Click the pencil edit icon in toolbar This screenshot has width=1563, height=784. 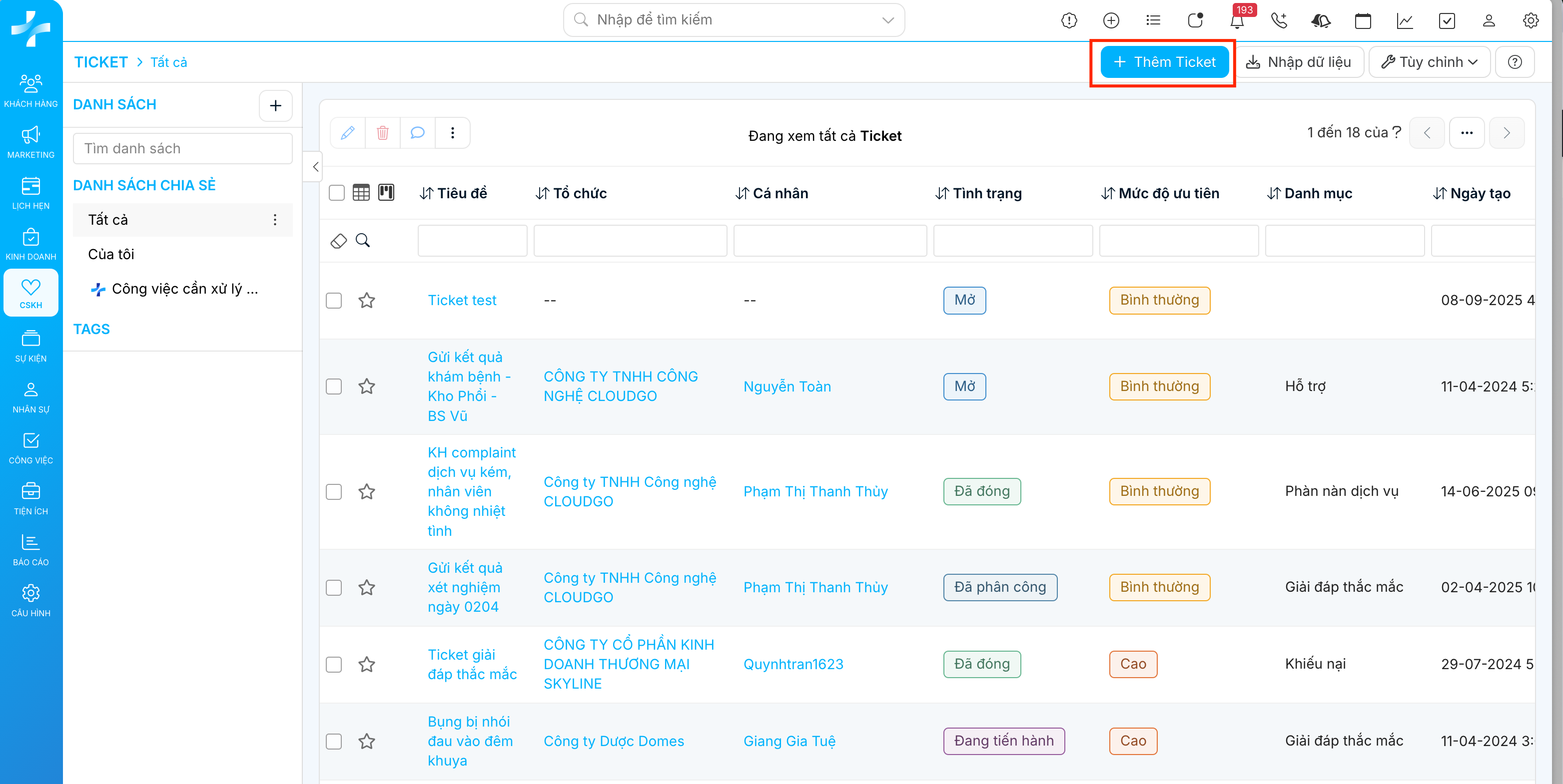pyautogui.click(x=348, y=133)
